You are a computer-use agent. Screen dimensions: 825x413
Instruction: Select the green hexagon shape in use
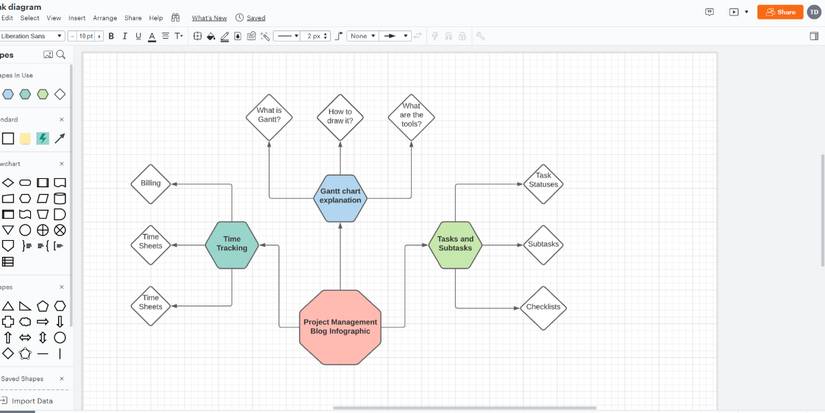tap(43, 94)
